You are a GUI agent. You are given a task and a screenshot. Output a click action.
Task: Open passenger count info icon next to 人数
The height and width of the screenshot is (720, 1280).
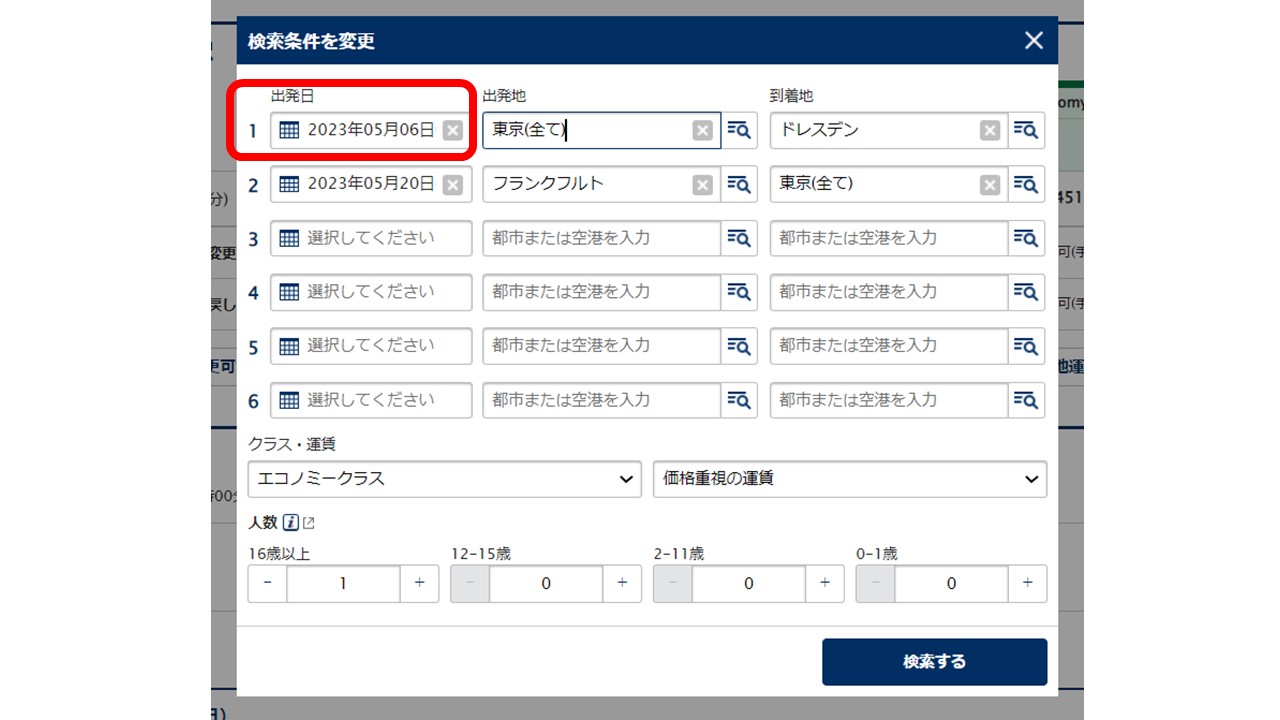click(291, 522)
